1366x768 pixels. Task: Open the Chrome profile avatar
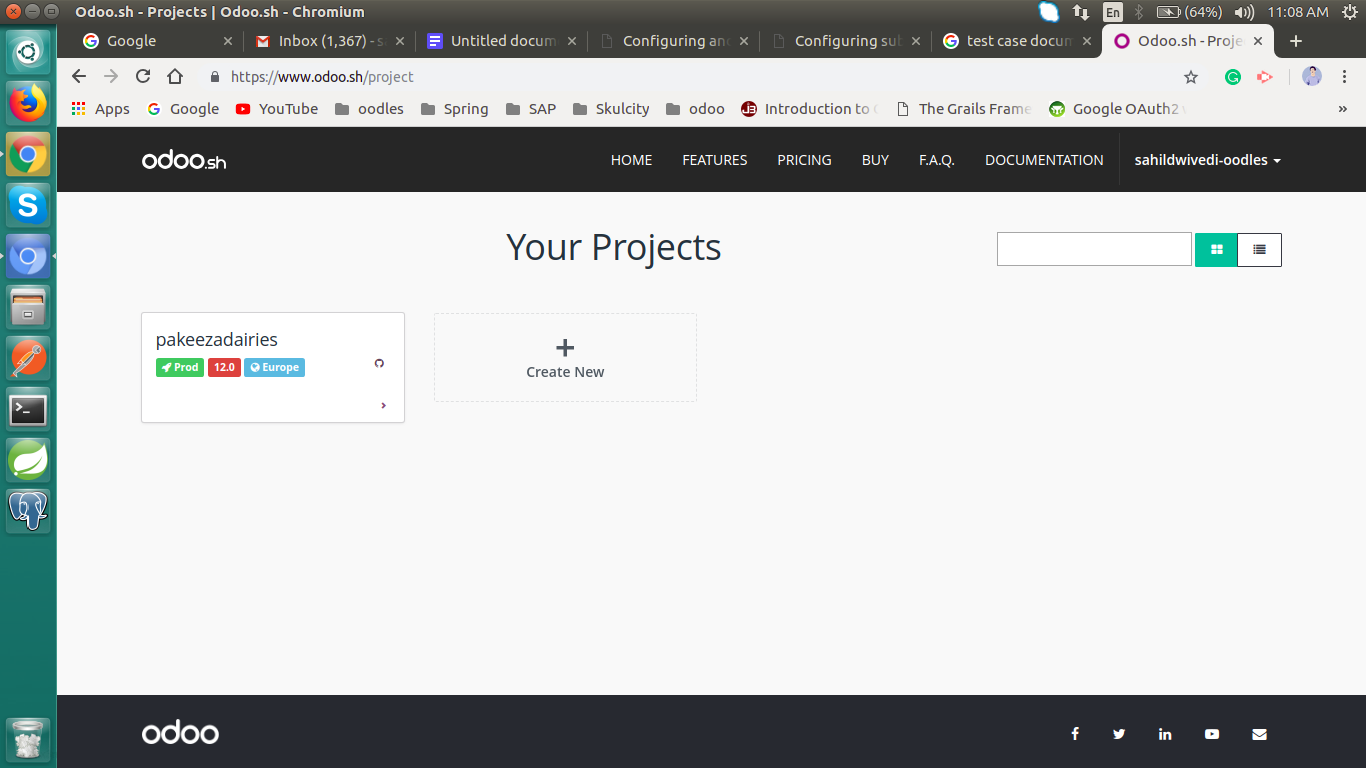1312,76
